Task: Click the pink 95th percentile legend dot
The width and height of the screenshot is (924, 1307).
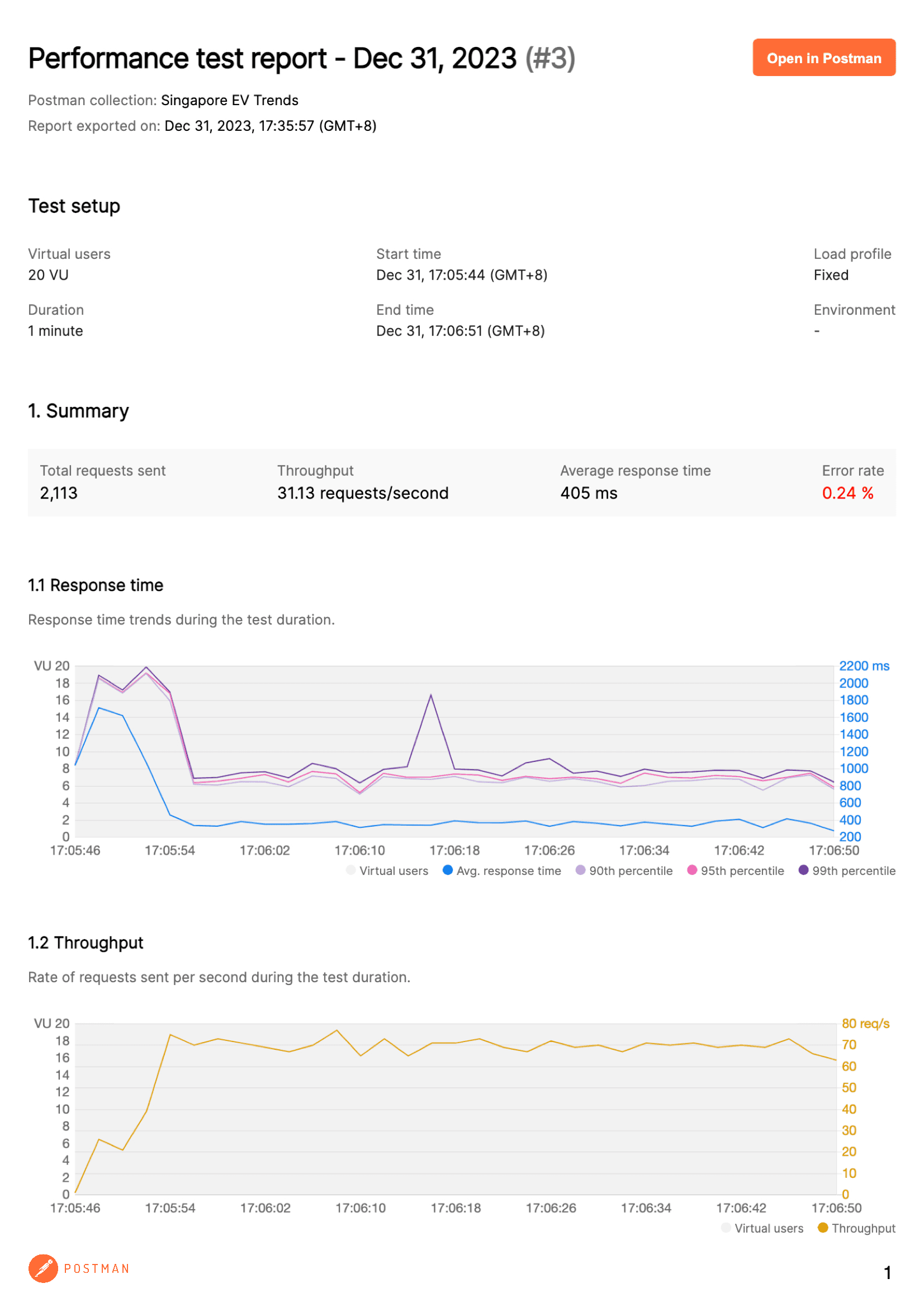Action: click(691, 870)
